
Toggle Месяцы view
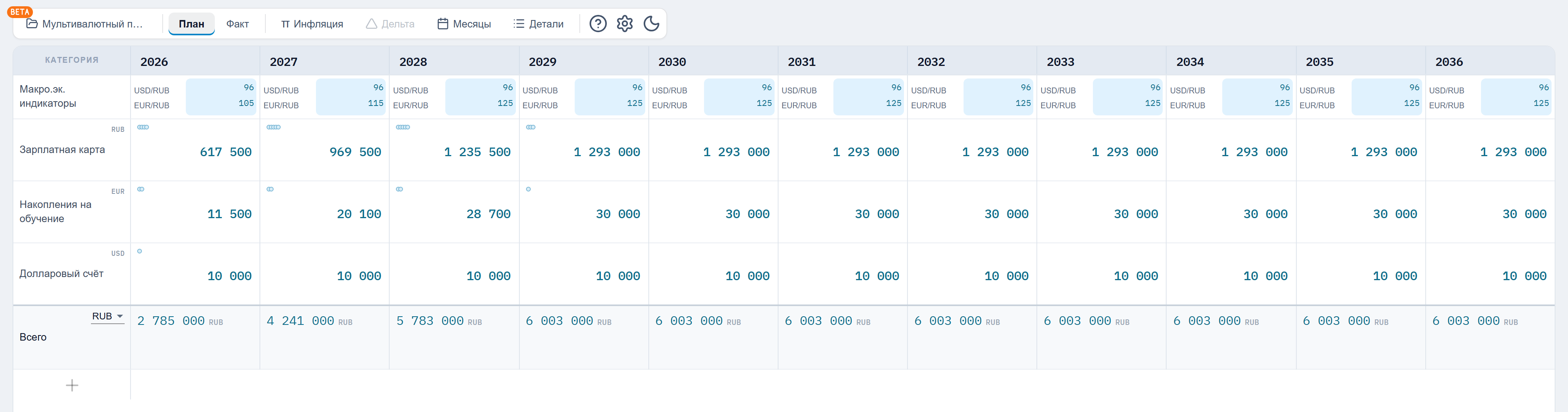(464, 24)
